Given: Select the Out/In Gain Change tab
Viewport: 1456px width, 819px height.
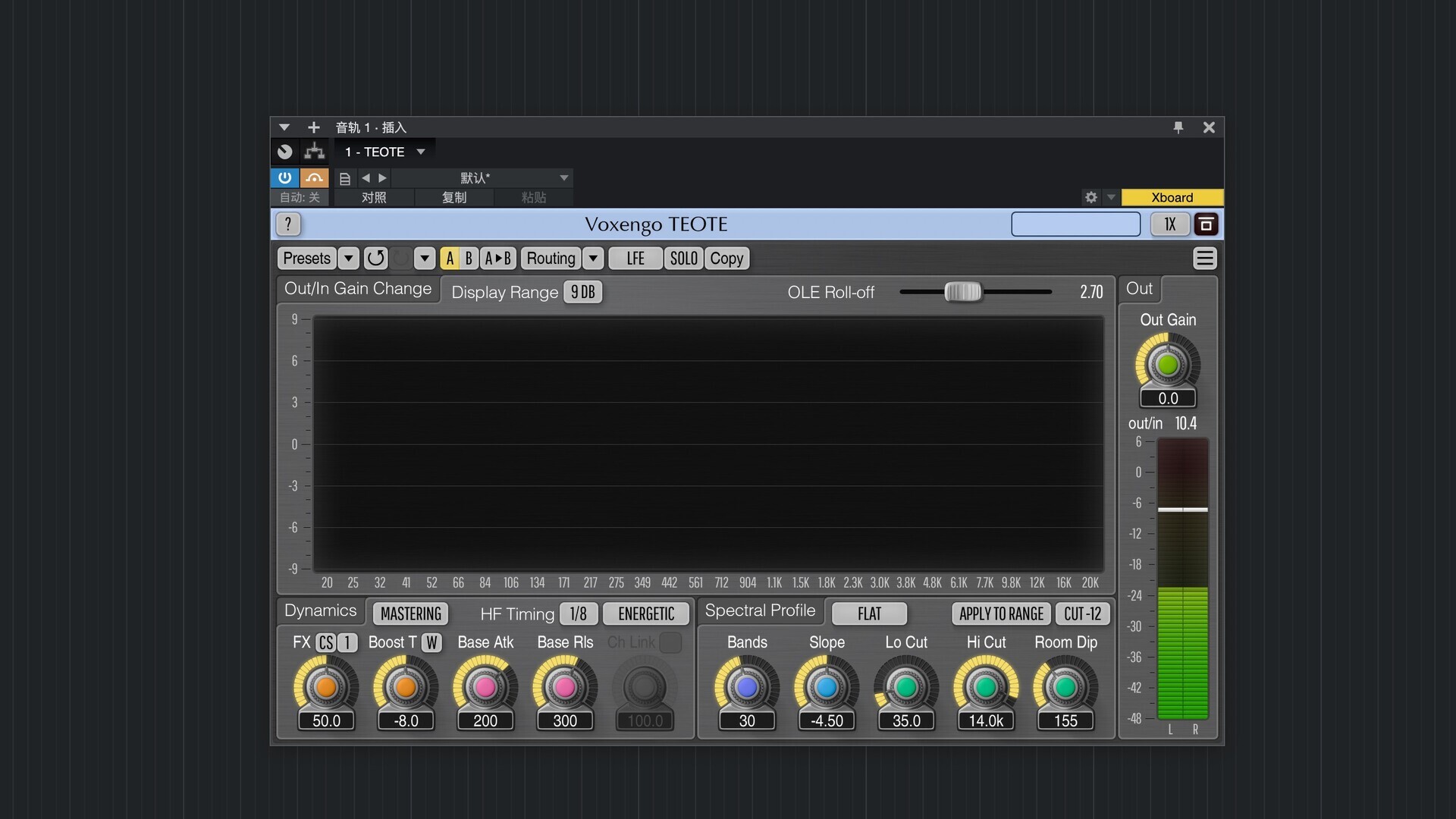Looking at the screenshot, I should pos(357,289).
